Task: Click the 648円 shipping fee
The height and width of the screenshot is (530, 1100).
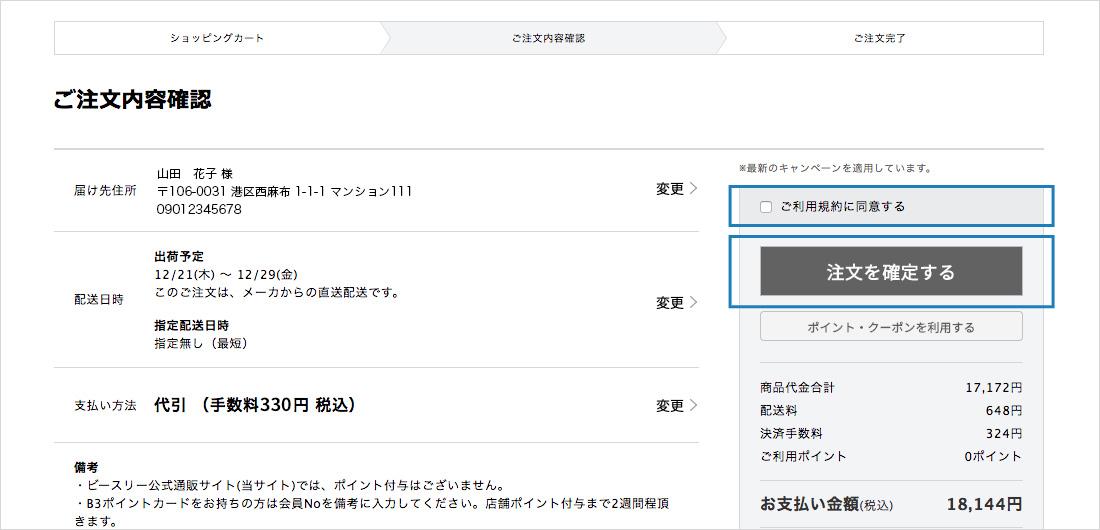Action: click(x=1003, y=410)
